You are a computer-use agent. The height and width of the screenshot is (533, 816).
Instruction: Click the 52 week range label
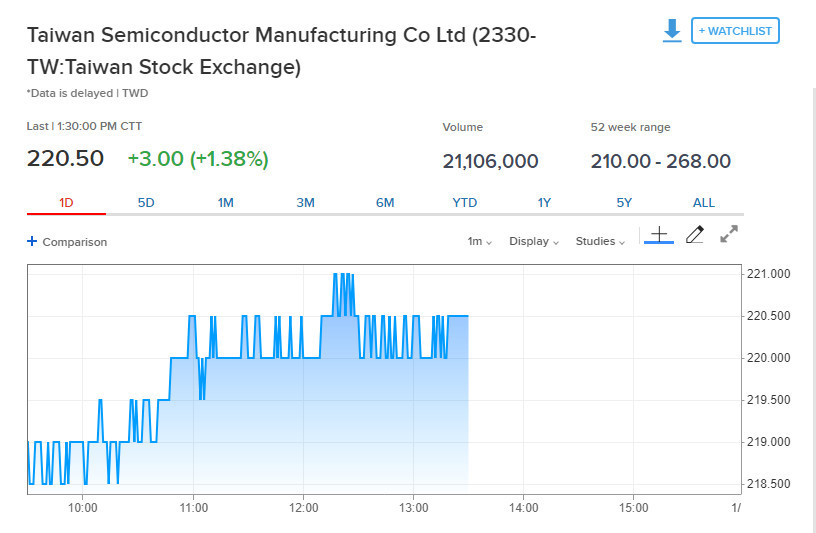pyautogui.click(x=630, y=127)
